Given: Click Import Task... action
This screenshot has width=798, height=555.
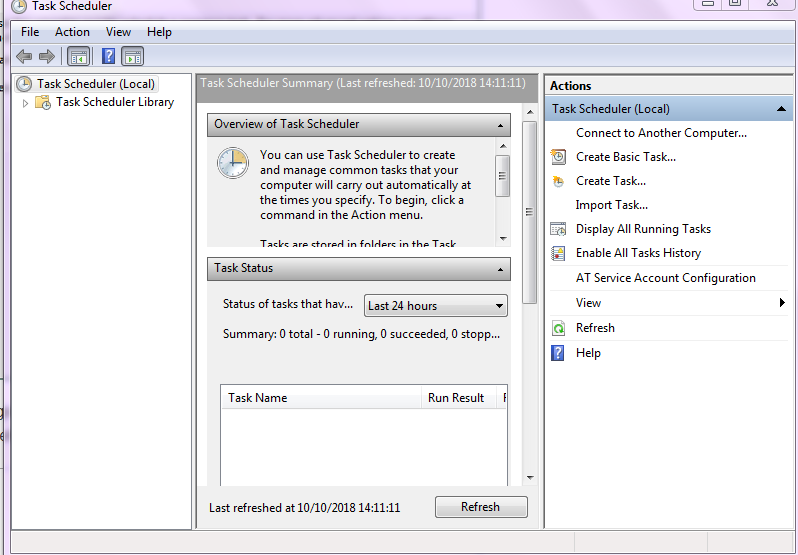Looking at the screenshot, I should (x=611, y=205).
